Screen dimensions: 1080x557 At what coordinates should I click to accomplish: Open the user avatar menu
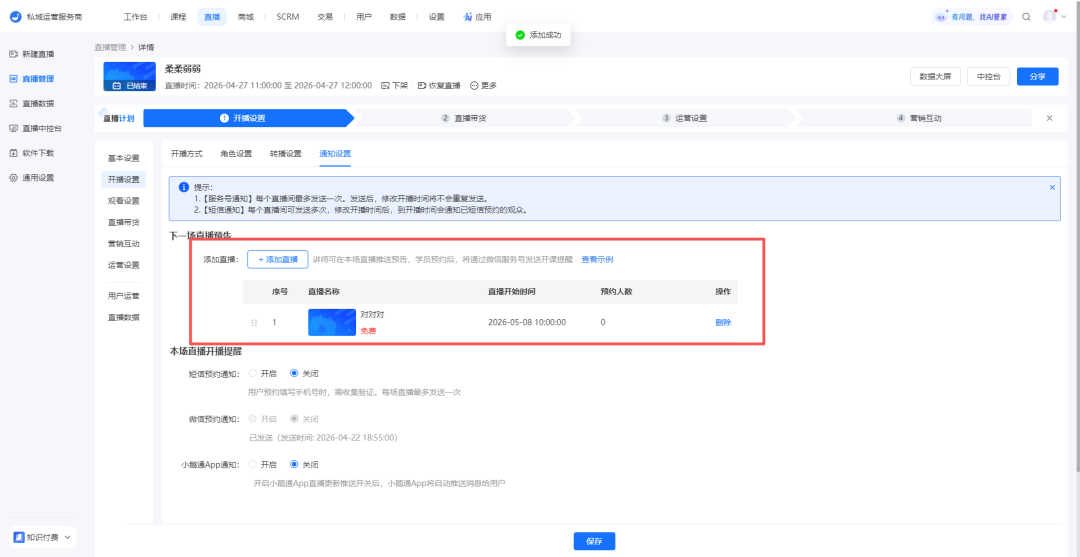click(1053, 17)
